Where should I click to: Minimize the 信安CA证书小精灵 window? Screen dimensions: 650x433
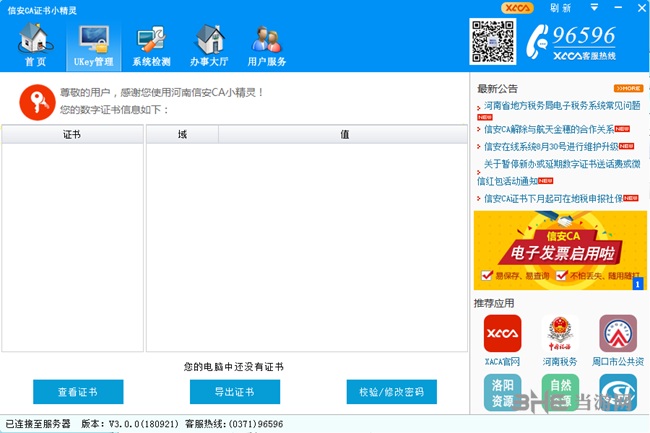tap(618, 8)
